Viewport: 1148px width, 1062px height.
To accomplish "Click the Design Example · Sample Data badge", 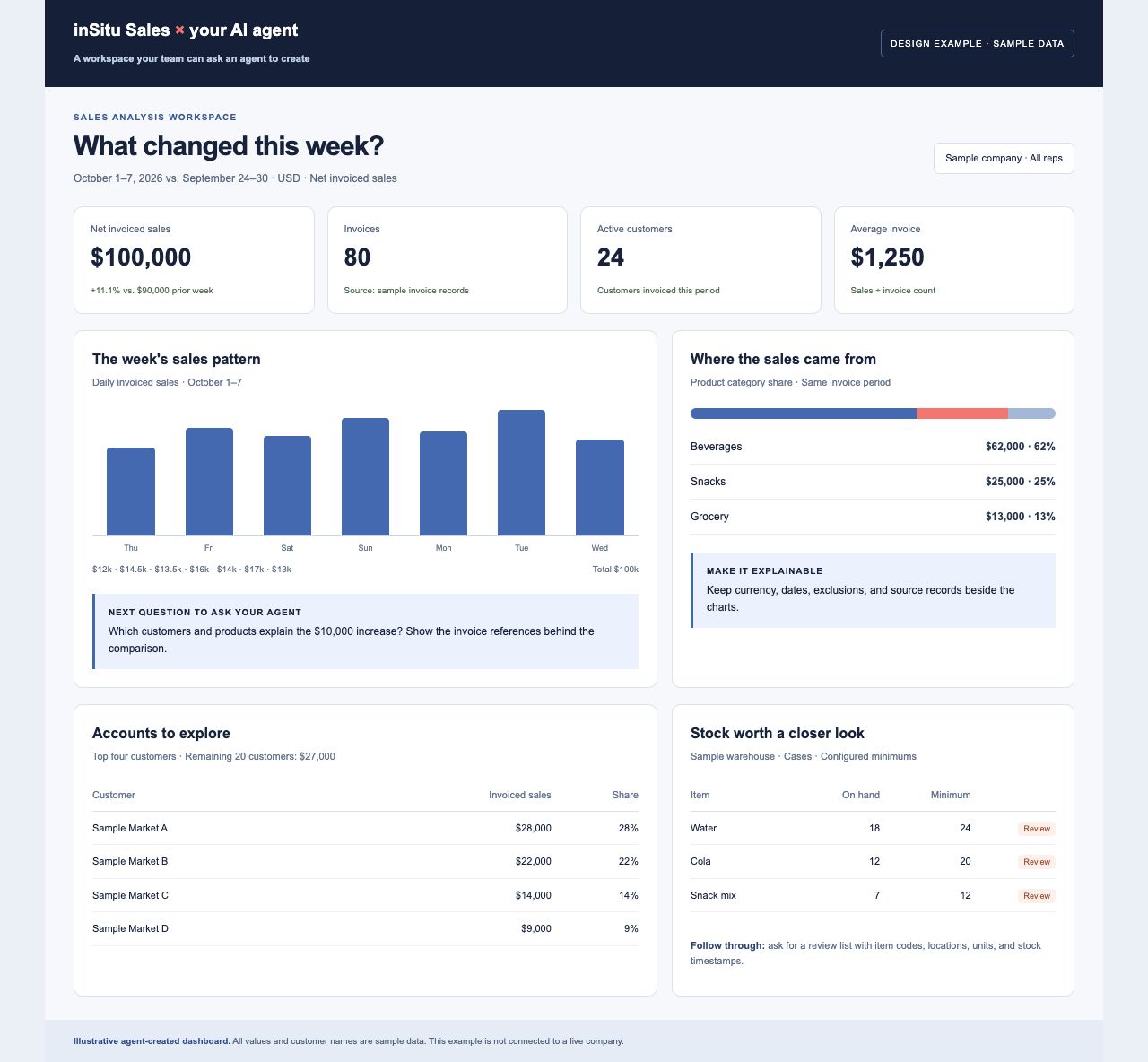I will pos(977,43).
